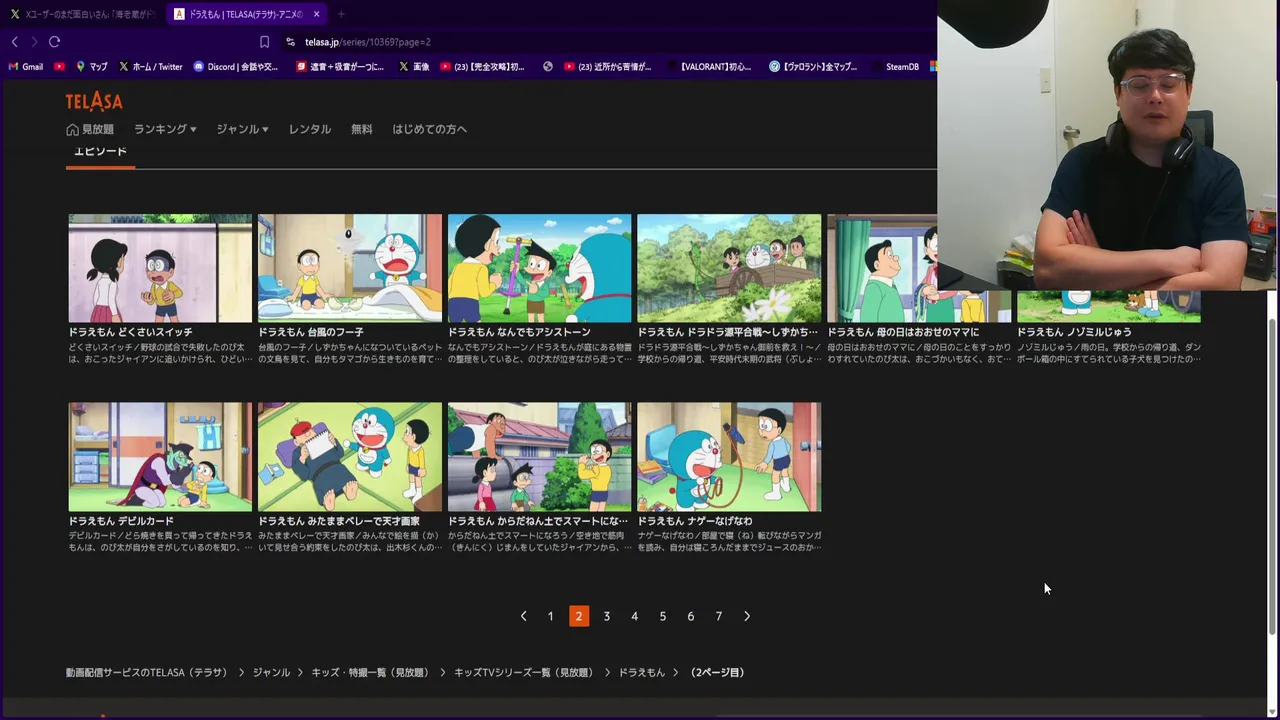
Task: Reload the page with refresh icon
Action: pyautogui.click(x=54, y=42)
